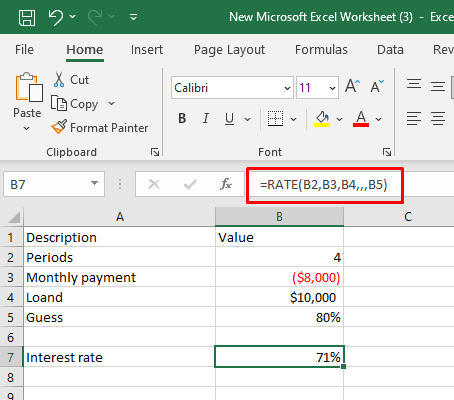
Task: Select the $10,000 loan cell
Action: tap(279, 297)
